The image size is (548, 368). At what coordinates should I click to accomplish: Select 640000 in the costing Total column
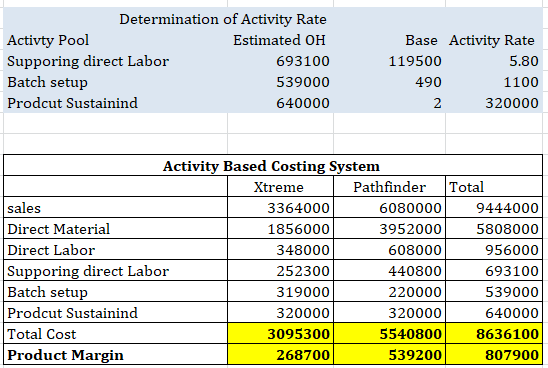click(512, 313)
